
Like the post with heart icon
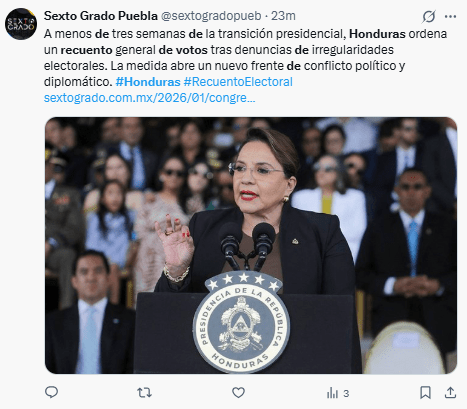(238, 393)
